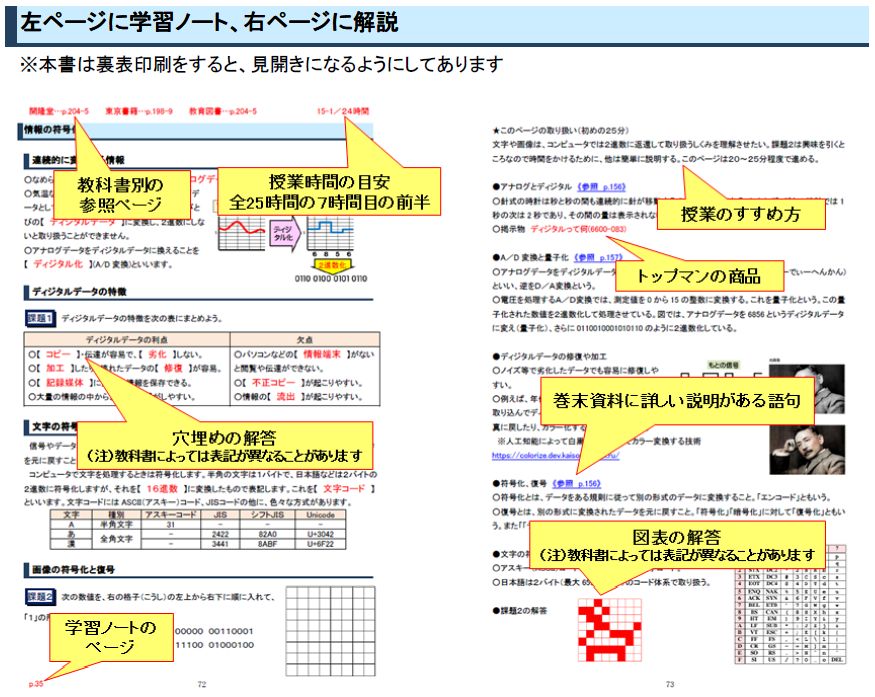Image resolution: width=875 pixels, height=697 pixels.
Task: Click the シフトJIS column header
Action: [267, 515]
